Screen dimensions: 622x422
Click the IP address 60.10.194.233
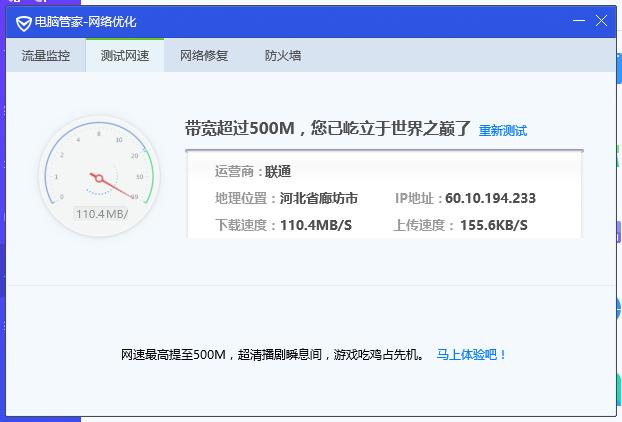490,198
